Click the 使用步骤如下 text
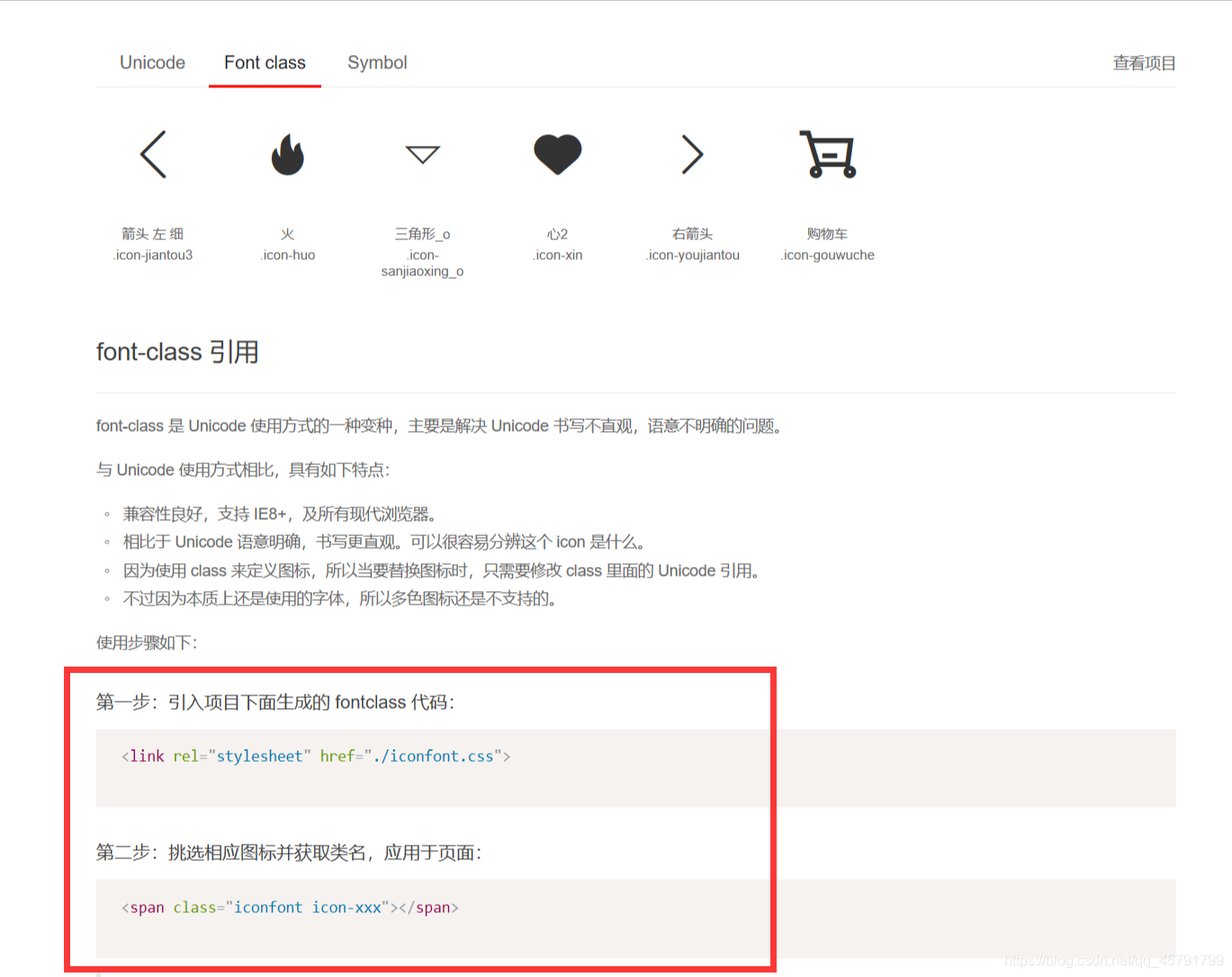 pyautogui.click(x=147, y=642)
